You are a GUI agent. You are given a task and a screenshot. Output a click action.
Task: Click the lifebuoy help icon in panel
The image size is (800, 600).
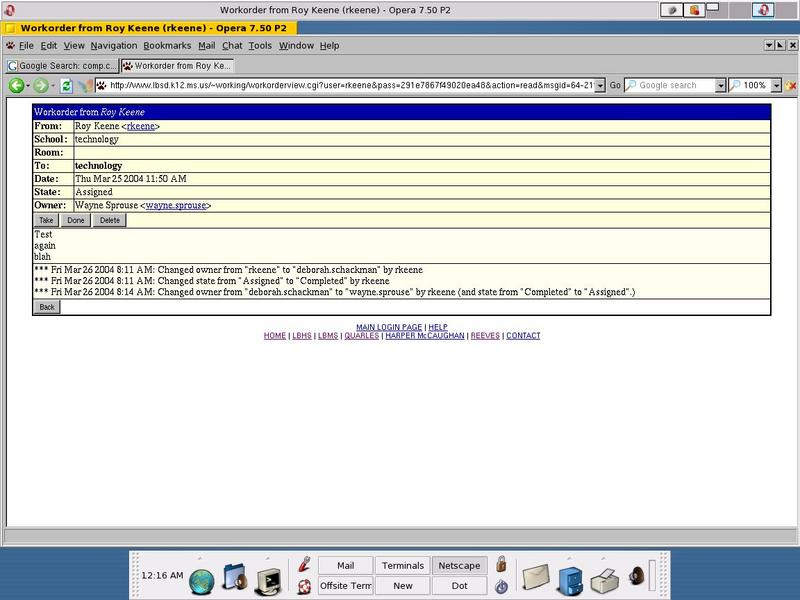[x=305, y=586]
